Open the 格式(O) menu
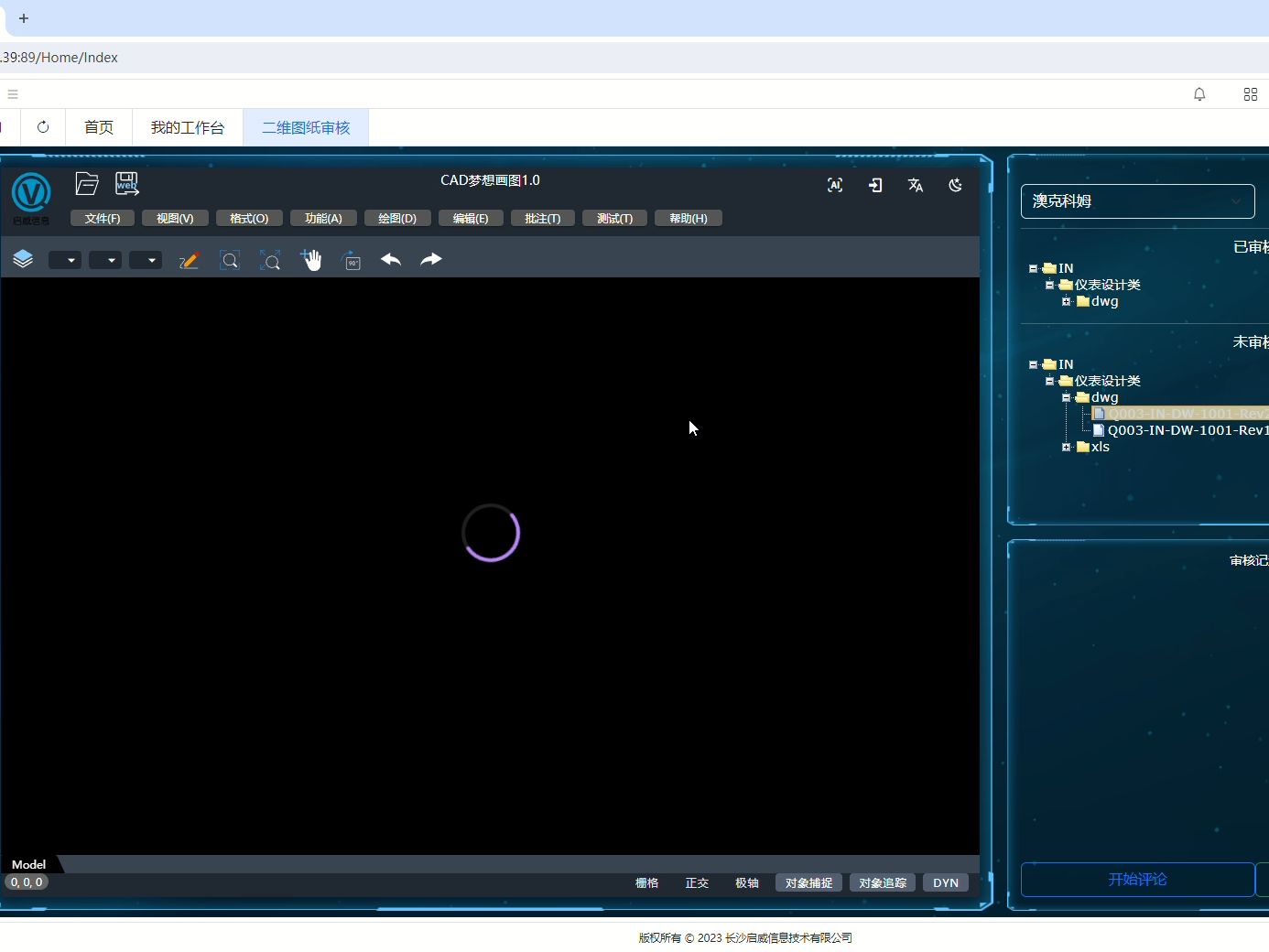This screenshot has width=1269, height=952. [249, 218]
